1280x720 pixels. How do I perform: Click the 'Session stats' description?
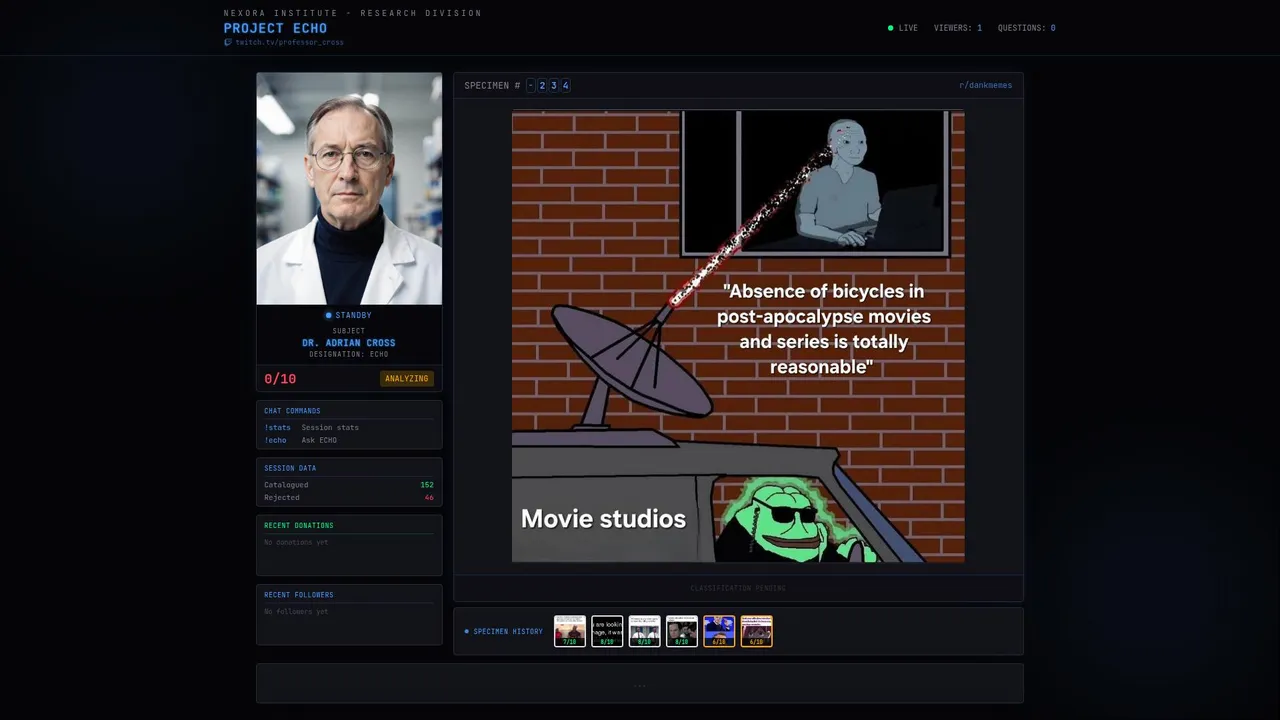330,427
